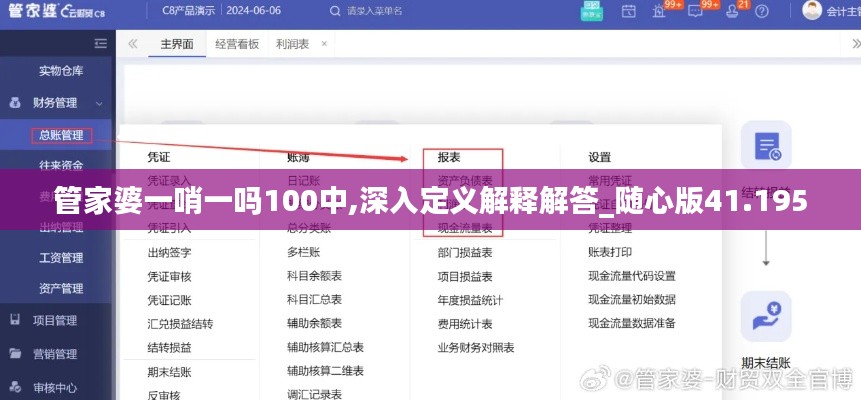Open the messages chat icon with 99+ badge
Screen dimensions: 861x400
tap(695, 12)
